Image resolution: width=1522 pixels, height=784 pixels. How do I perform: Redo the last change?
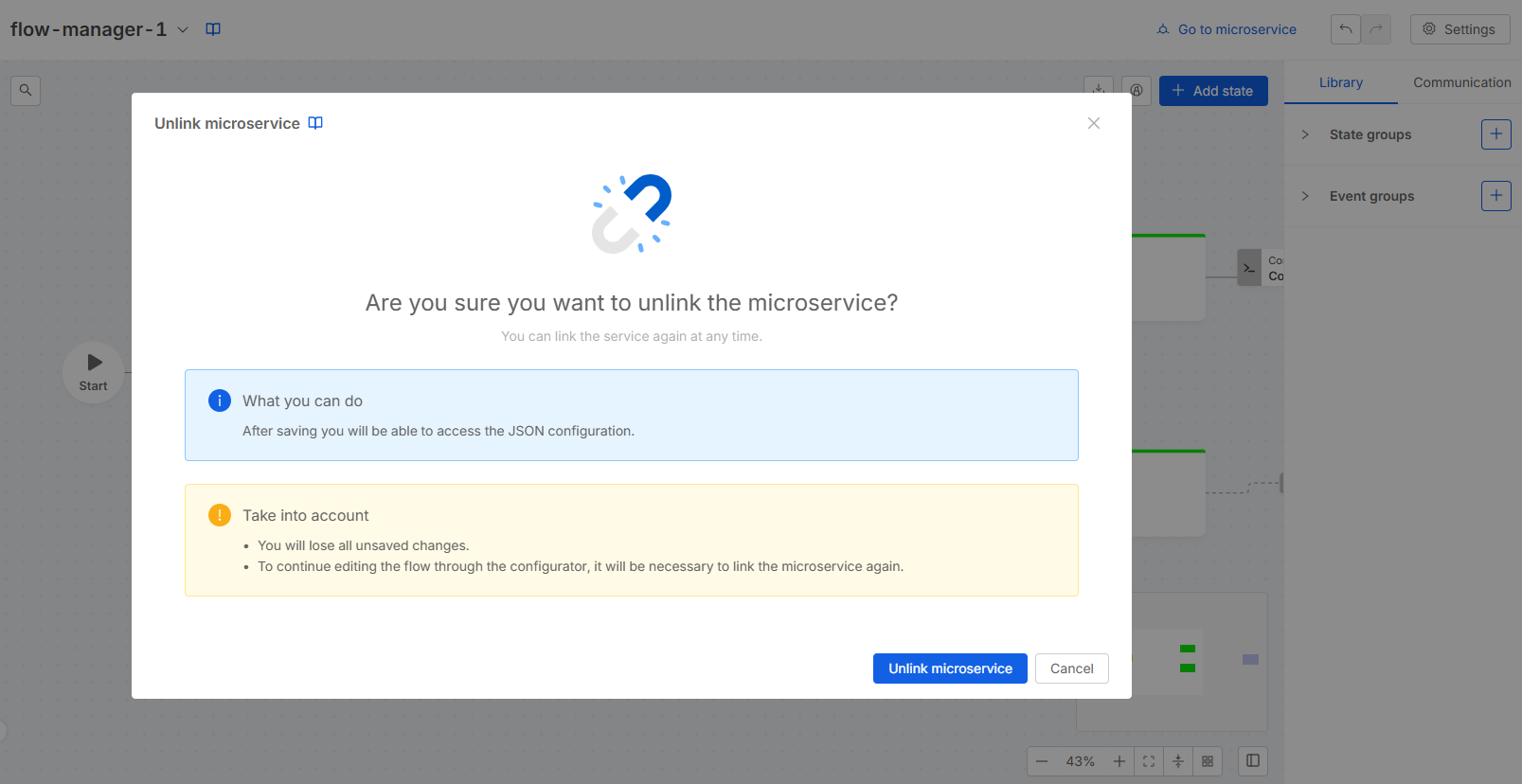click(1376, 29)
